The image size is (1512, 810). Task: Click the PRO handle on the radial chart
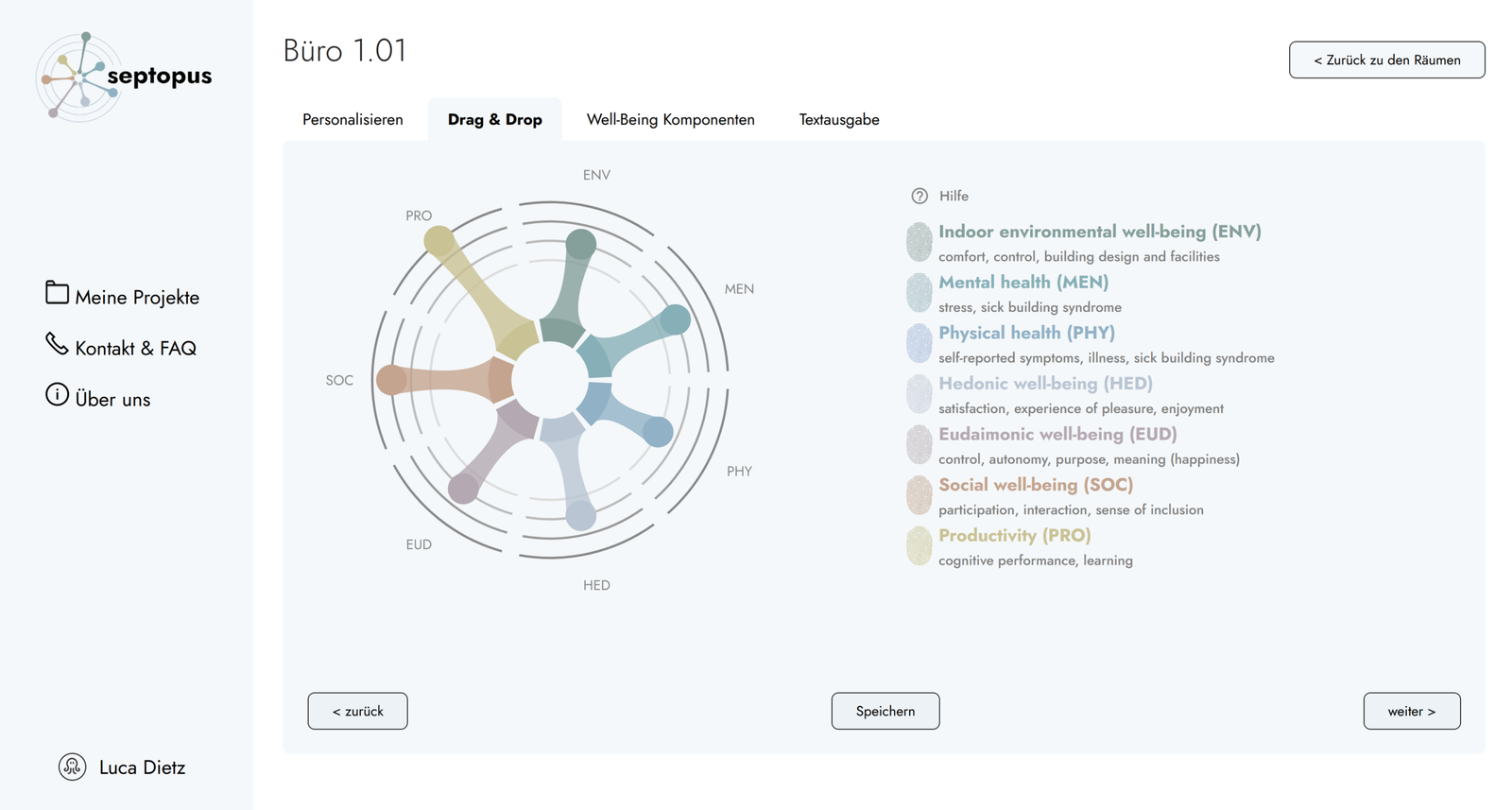pyautogui.click(x=439, y=242)
